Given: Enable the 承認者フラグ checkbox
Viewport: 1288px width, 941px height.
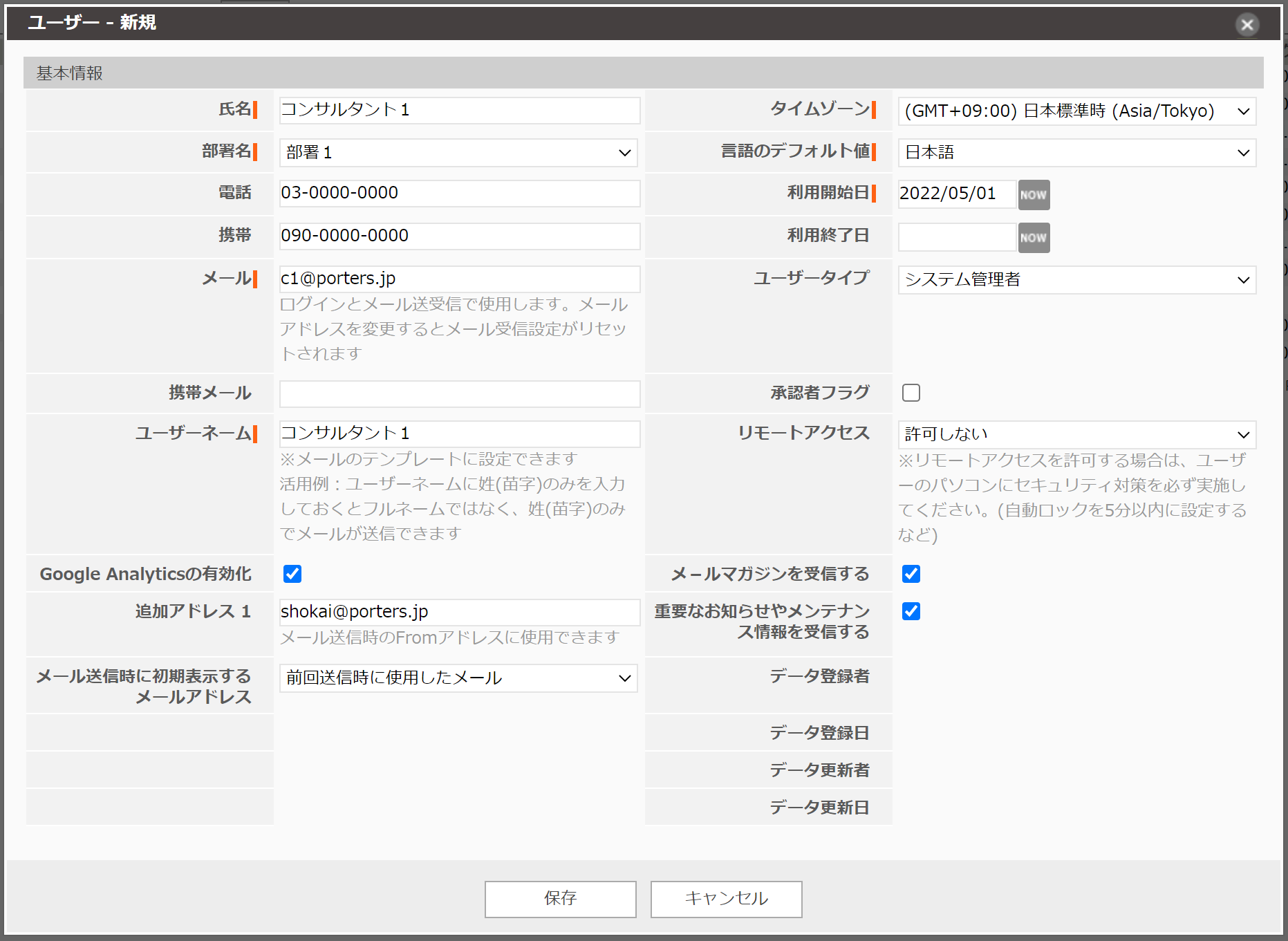Looking at the screenshot, I should (x=911, y=393).
